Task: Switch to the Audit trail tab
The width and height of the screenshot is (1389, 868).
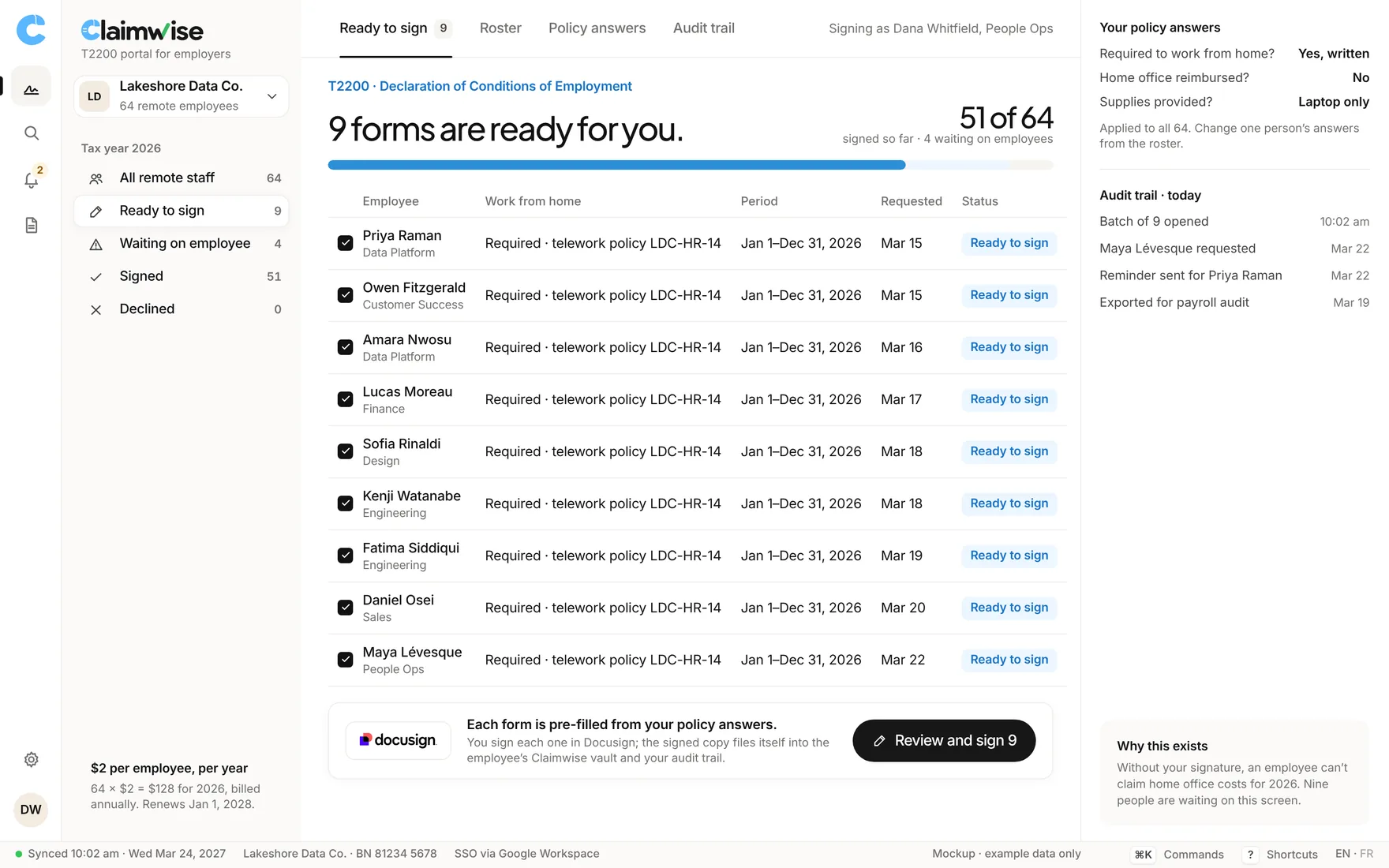Action: coord(703,28)
